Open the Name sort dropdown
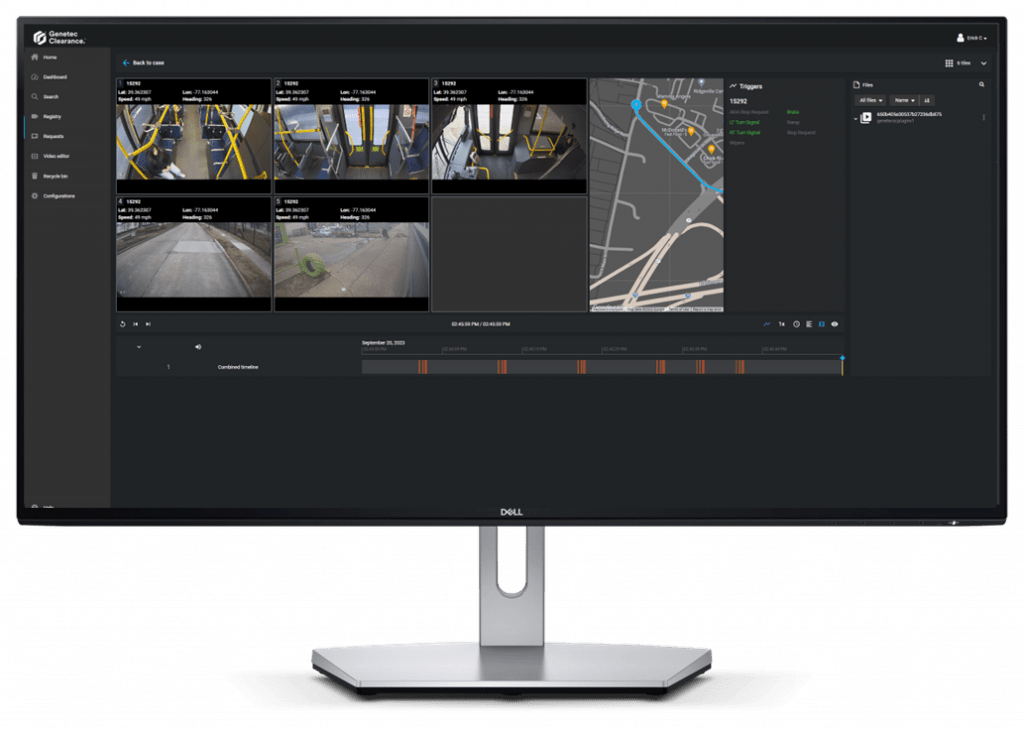 (905, 101)
